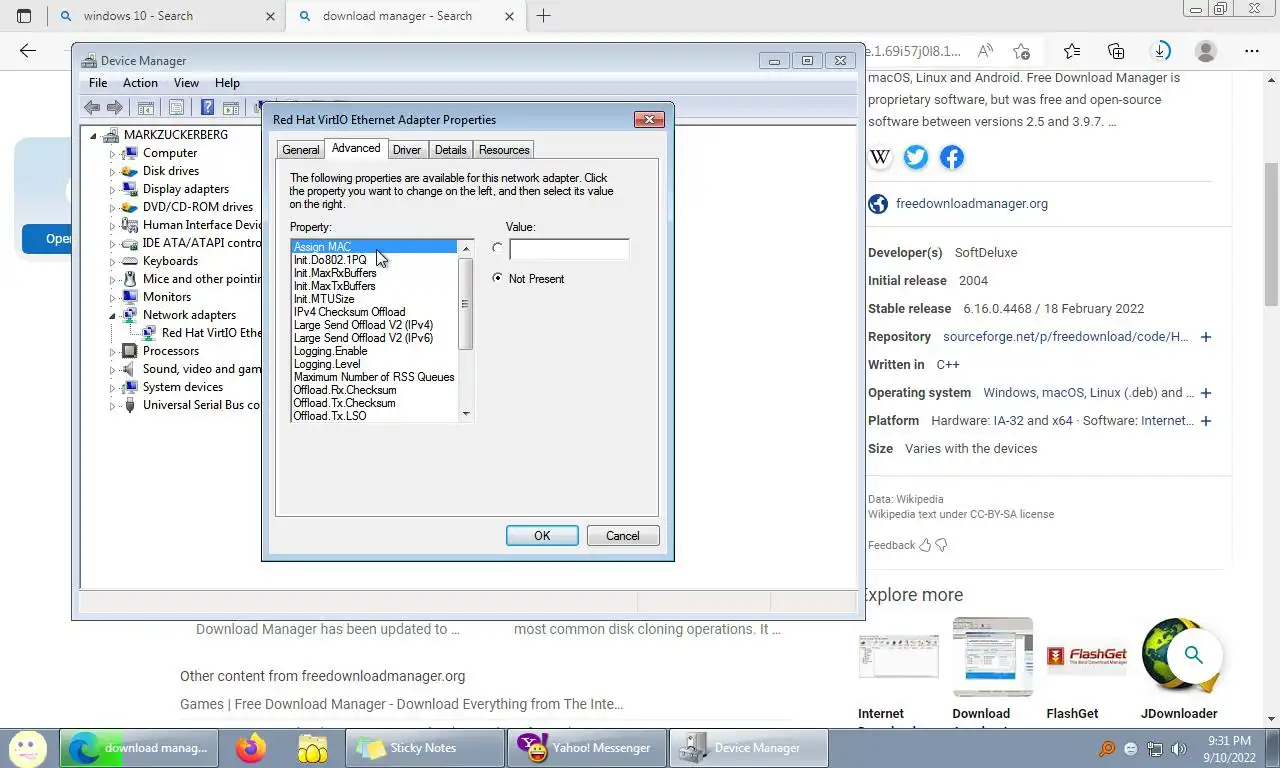Expand the System devices node
This screenshot has width=1280, height=768.
(x=112, y=388)
